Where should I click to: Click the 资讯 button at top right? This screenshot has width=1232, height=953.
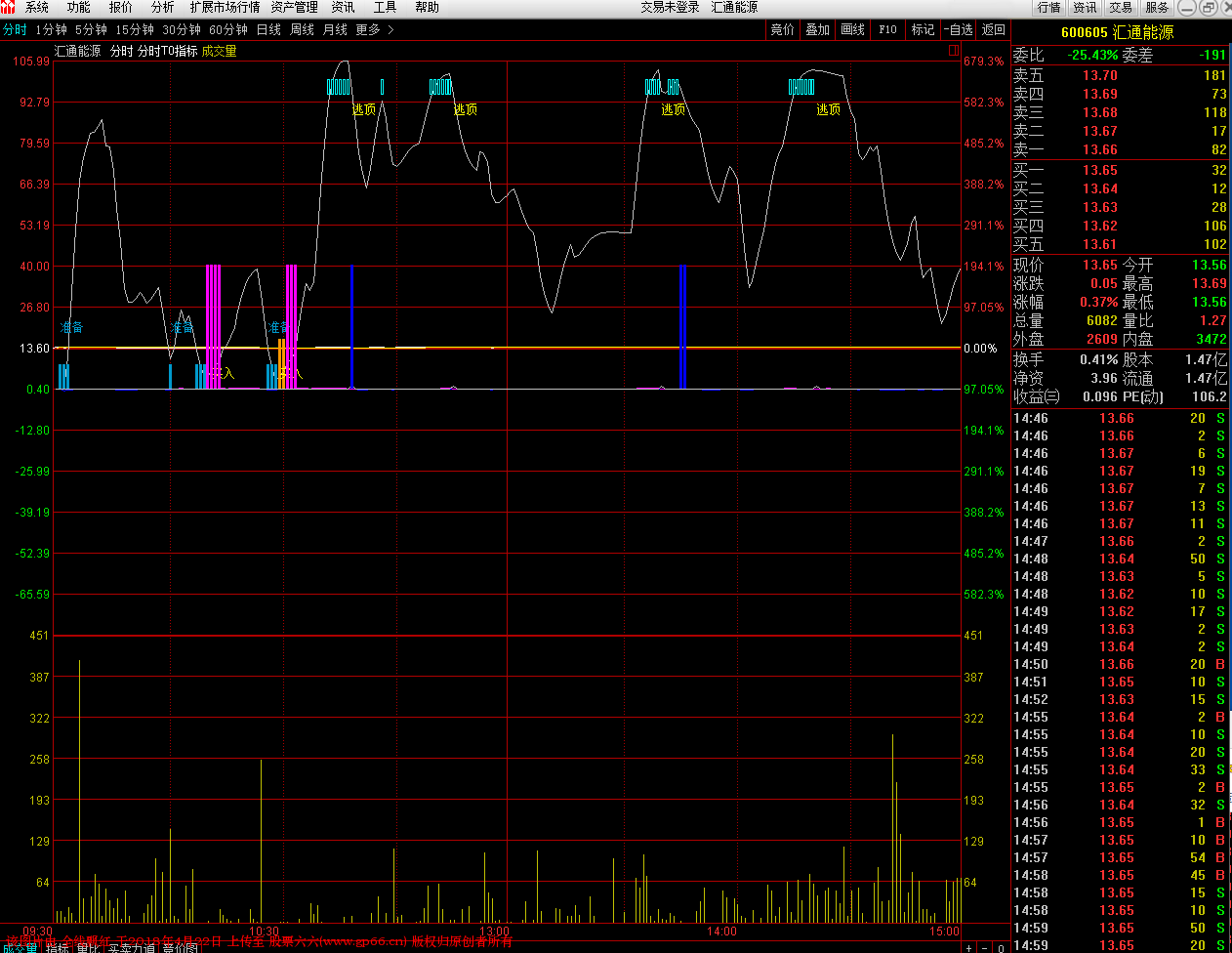[1085, 7]
